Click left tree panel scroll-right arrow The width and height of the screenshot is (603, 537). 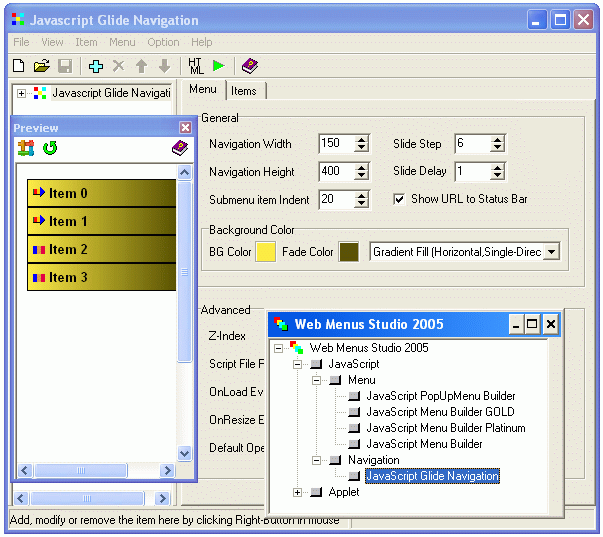[x=162, y=499]
